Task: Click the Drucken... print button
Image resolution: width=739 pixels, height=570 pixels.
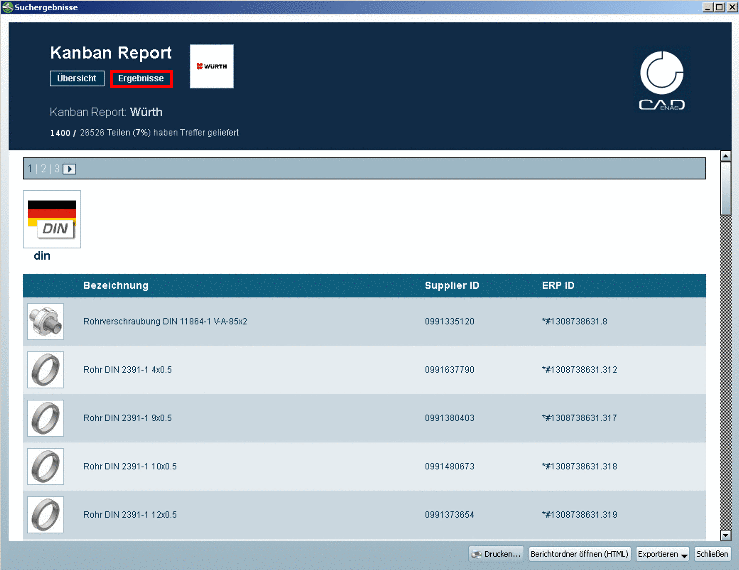Action: [x=496, y=554]
